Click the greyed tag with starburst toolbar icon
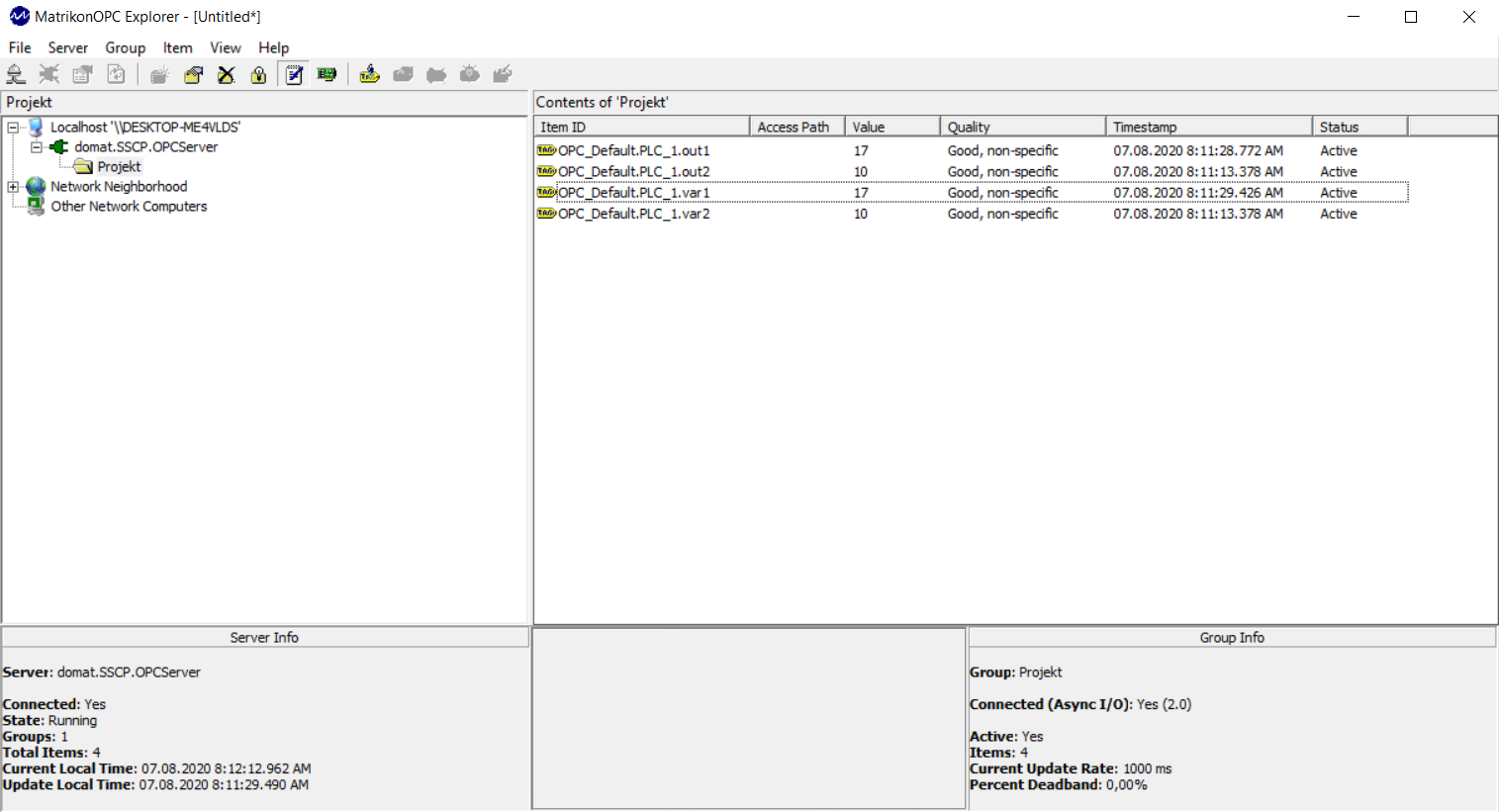Viewport: 1499px width, 812px height. [470, 74]
